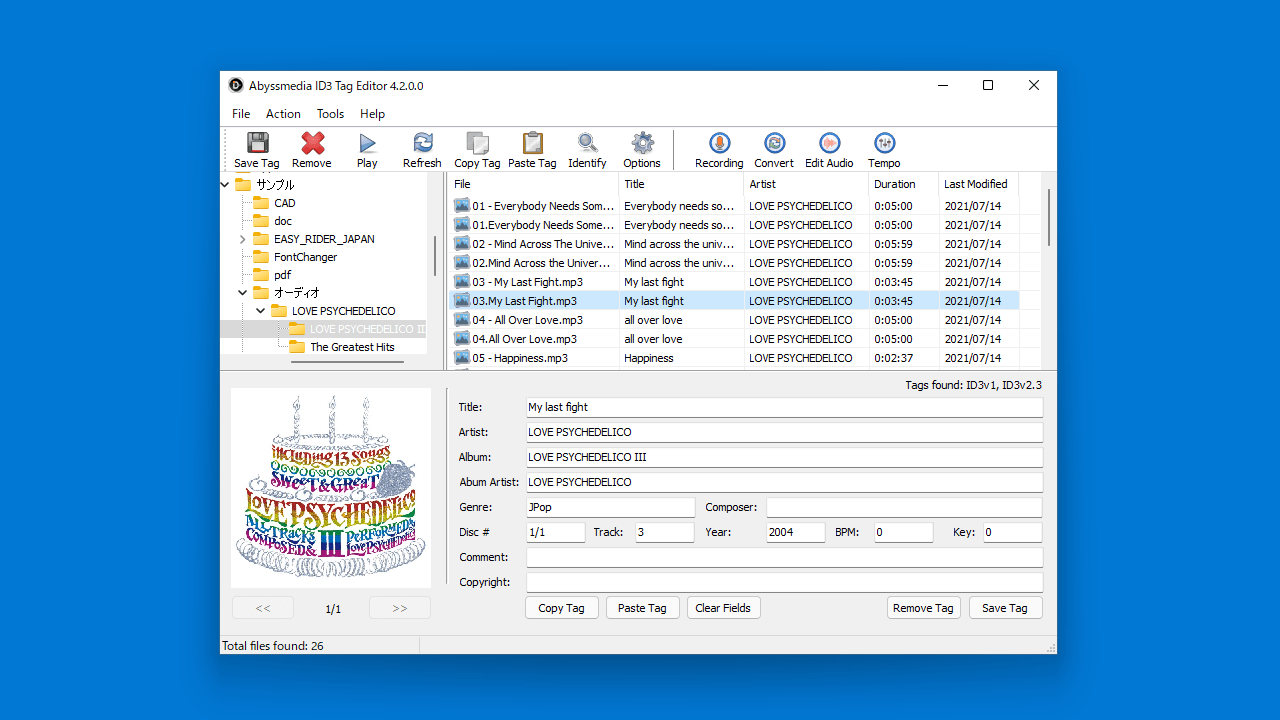Collapse the オーディオ folder node
The height and width of the screenshot is (720, 1280).
[x=242, y=293]
